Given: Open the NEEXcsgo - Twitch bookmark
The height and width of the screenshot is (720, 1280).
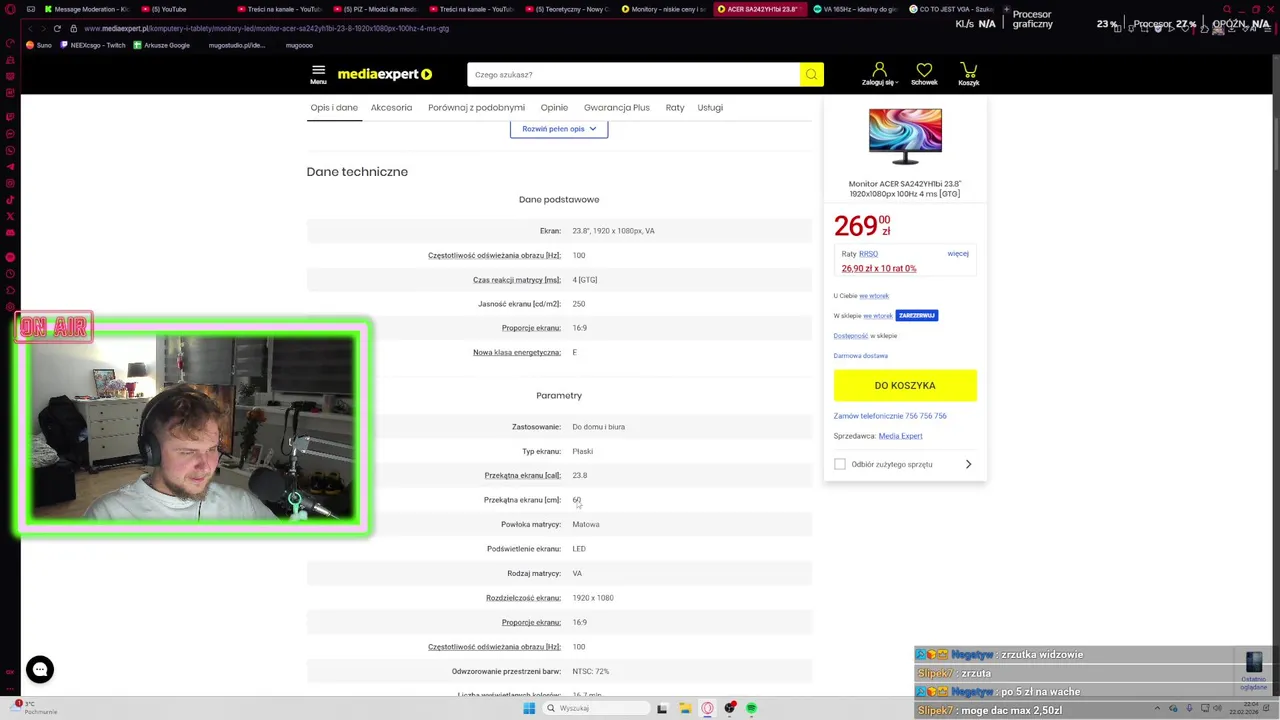Looking at the screenshot, I should [x=93, y=45].
